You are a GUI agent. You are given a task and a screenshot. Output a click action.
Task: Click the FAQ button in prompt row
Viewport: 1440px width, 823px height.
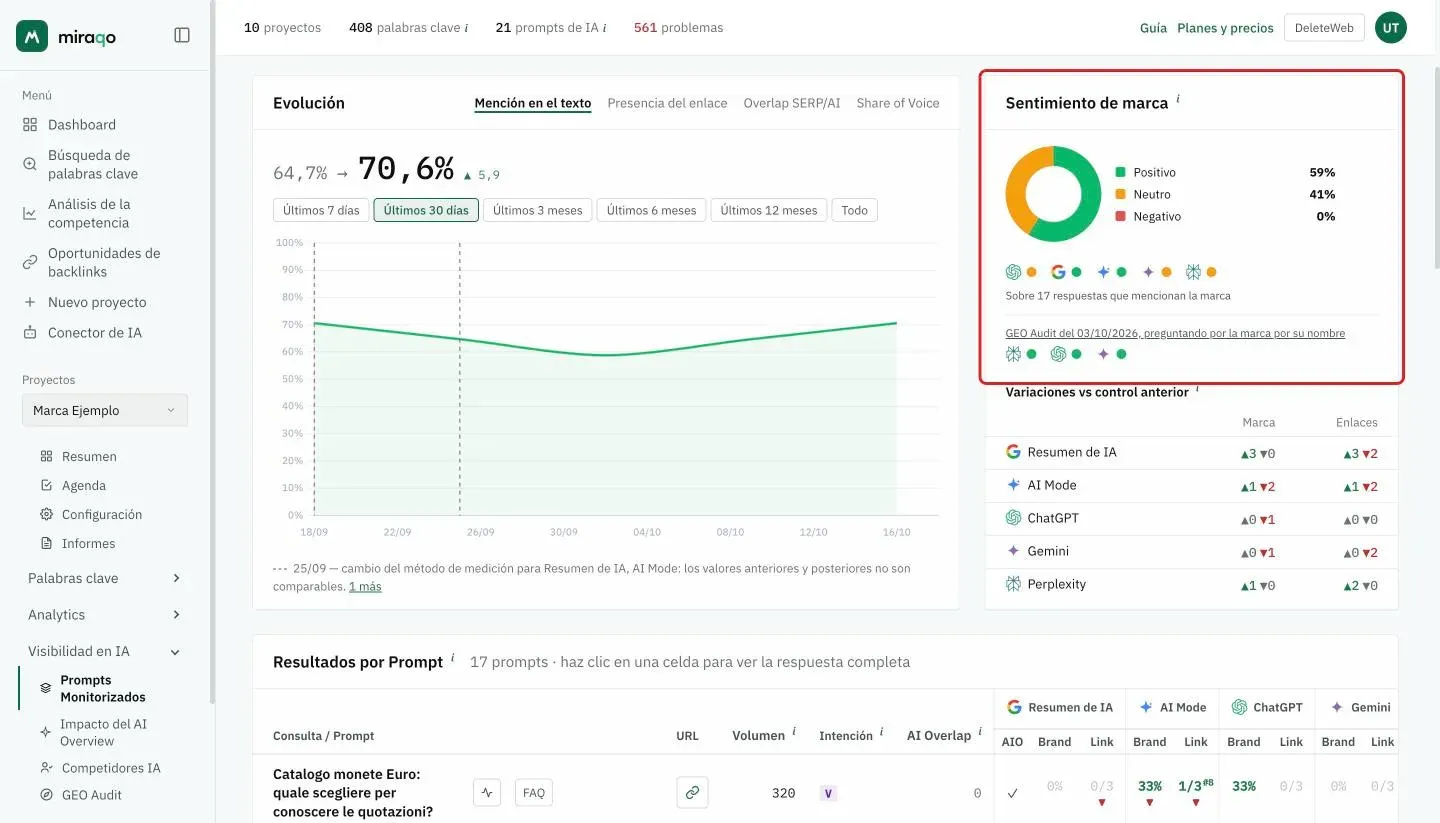tap(534, 793)
